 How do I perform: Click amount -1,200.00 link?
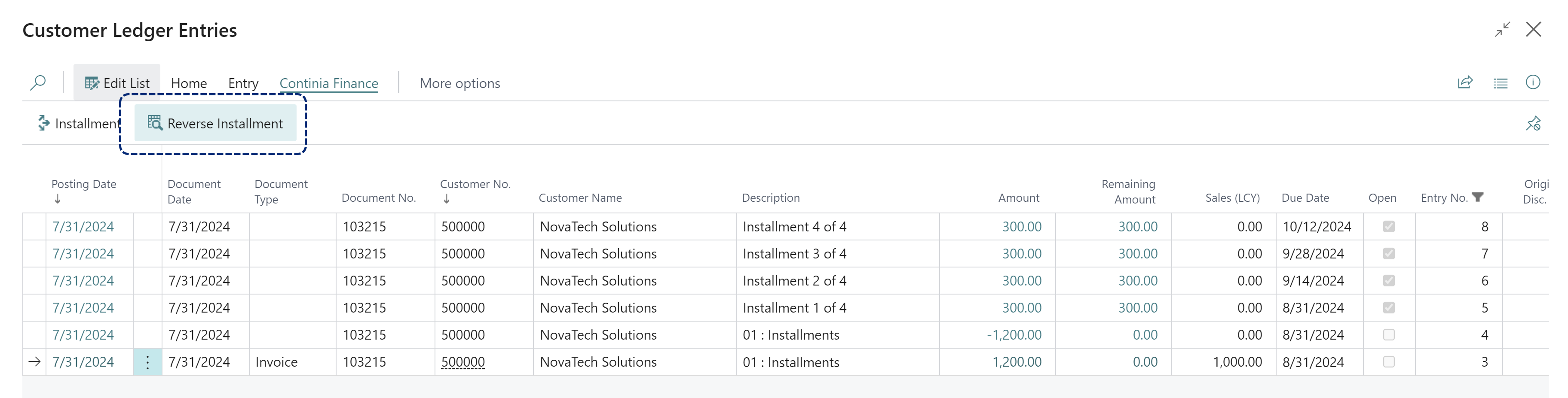coord(1014,335)
